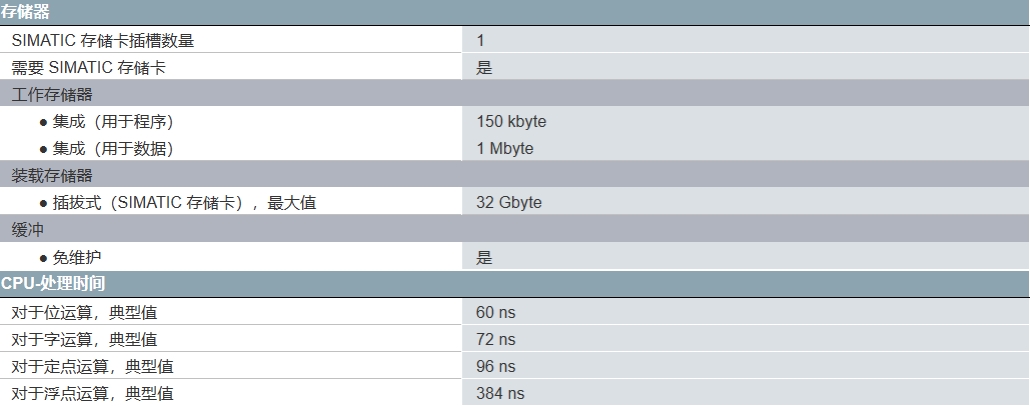Viewport: 1030px width, 407px height.
Task: Click the 60 ns value
Action: point(496,312)
